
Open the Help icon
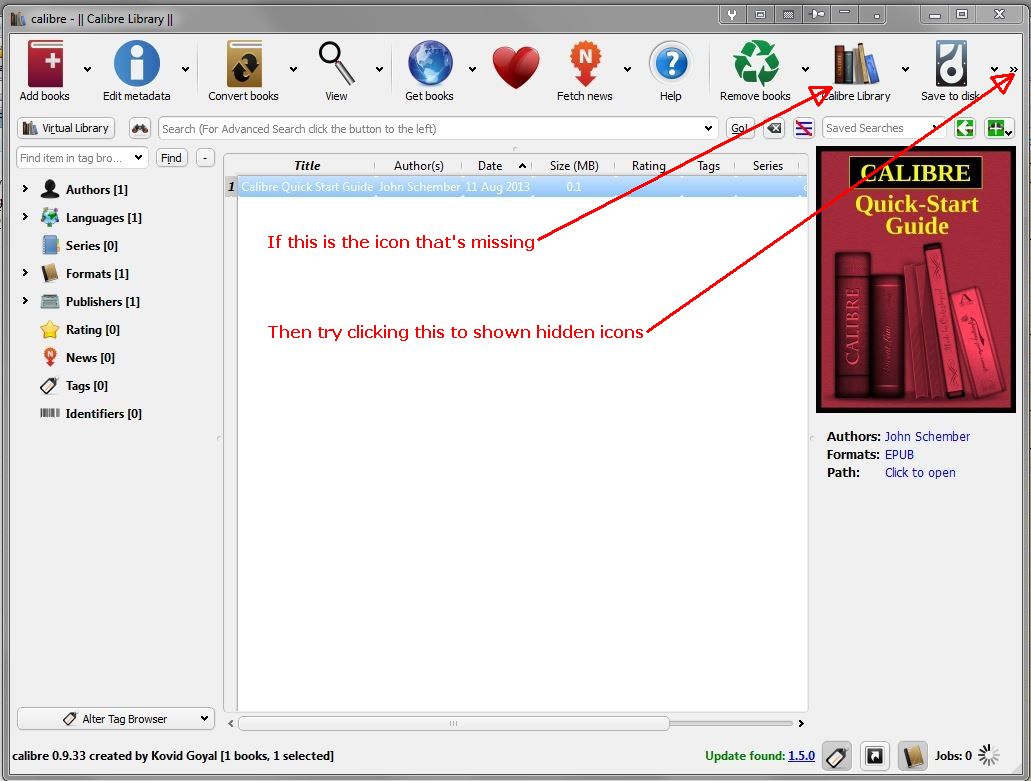point(671,64)
